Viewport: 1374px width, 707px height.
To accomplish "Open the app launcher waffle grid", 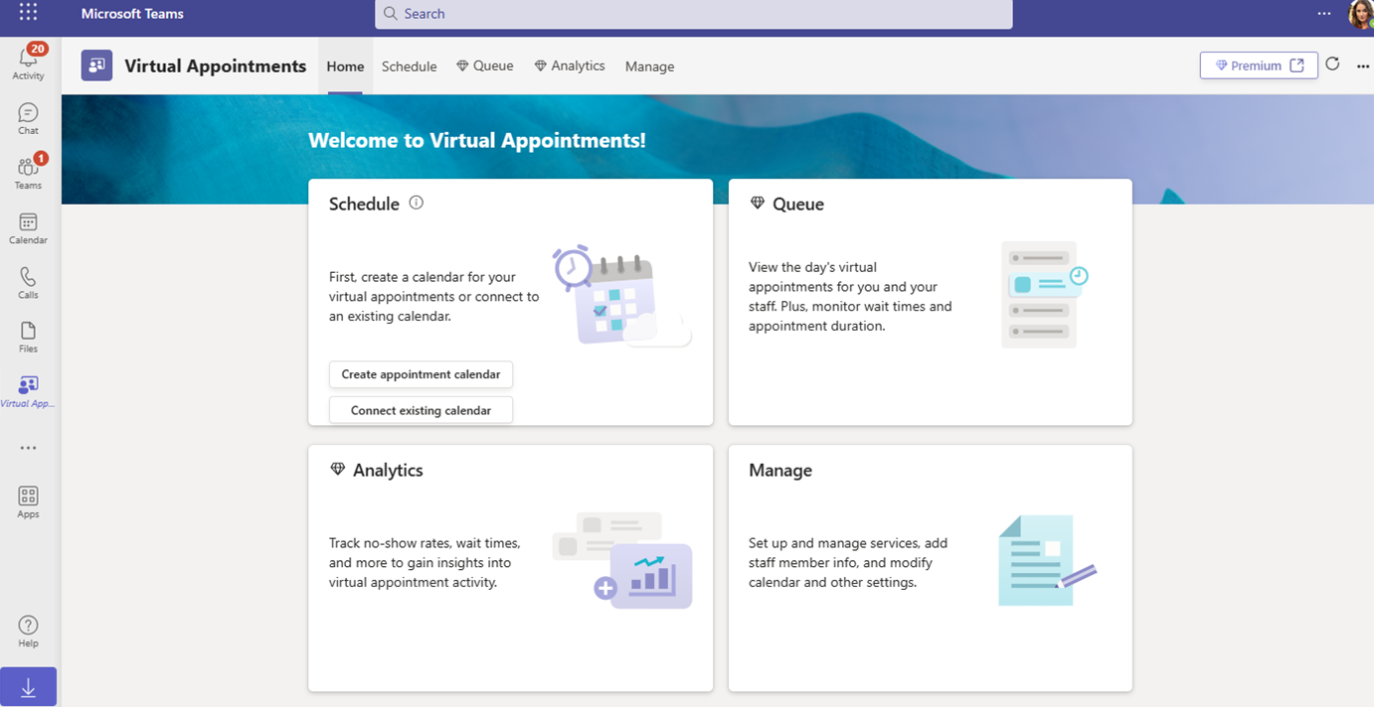I will 28,13.
